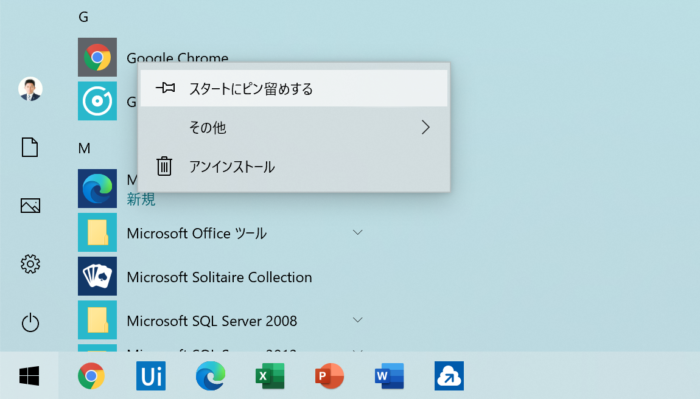700x399 pixels.
Task: Select スタートにピン留めする menu entry
Action: click(x=294, y=88)
